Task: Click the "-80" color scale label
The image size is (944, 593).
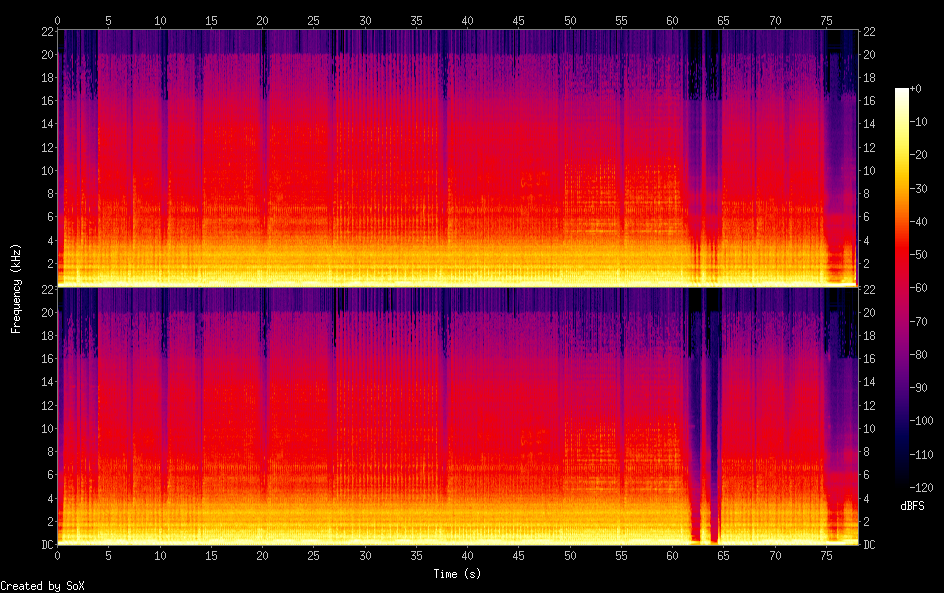Action: (919, 355)
